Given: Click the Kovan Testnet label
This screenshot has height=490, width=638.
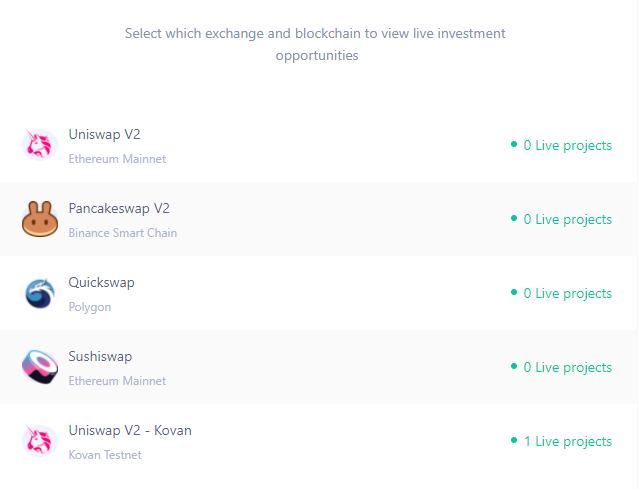Looking at the screenshot, I should (105, 455).
